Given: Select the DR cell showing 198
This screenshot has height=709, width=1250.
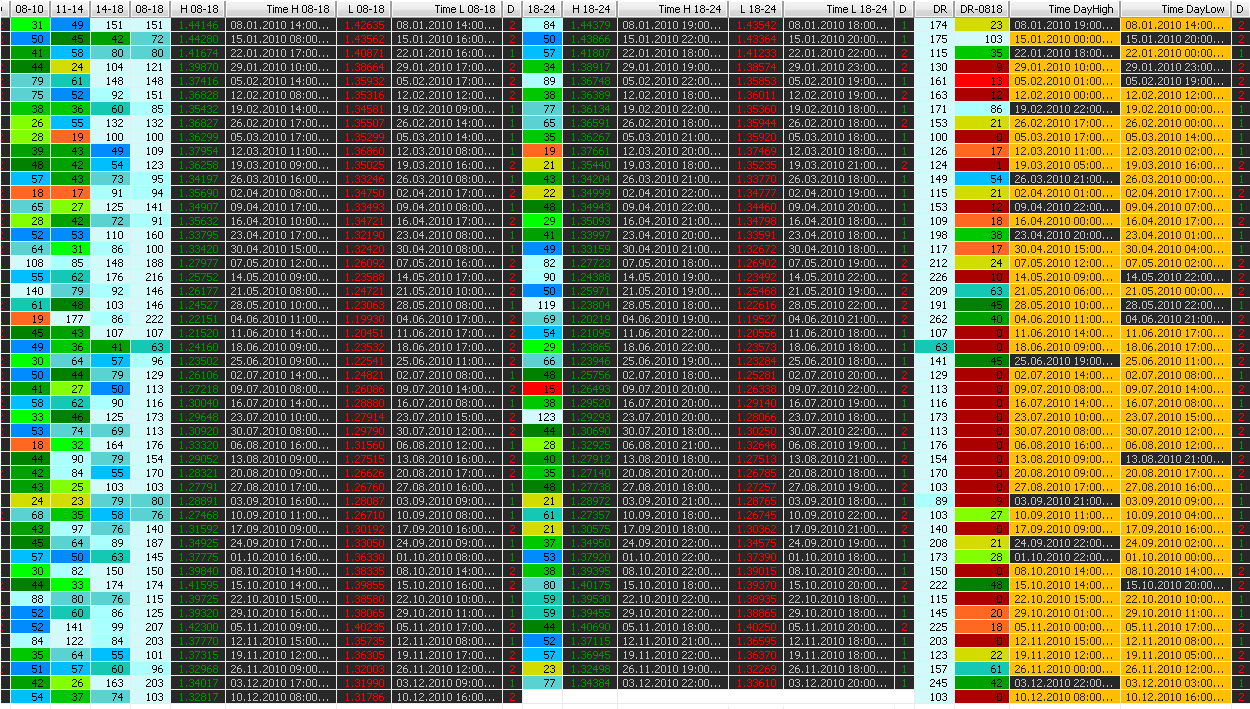Looking at the screenshot, I should [934, 234].
